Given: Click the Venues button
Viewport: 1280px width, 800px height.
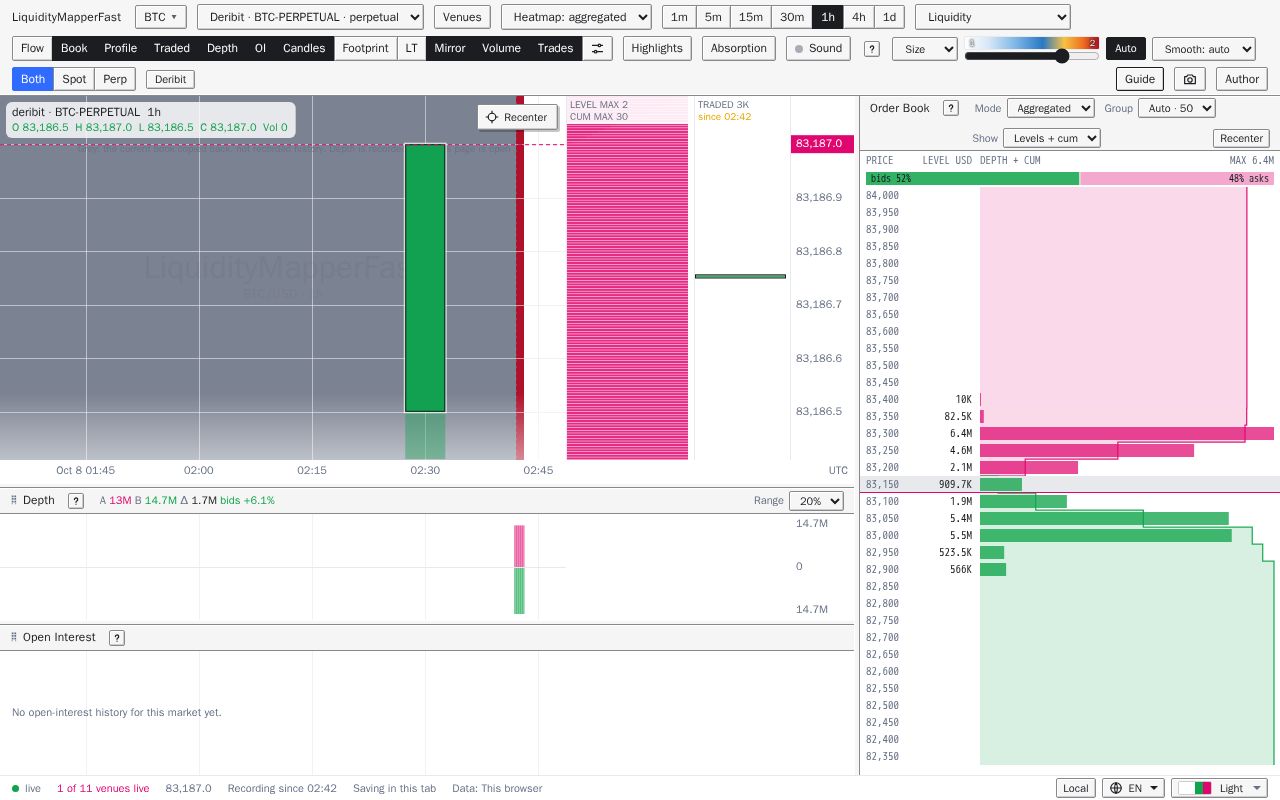Looking at the screenshot, I should (x=461, y=17).
